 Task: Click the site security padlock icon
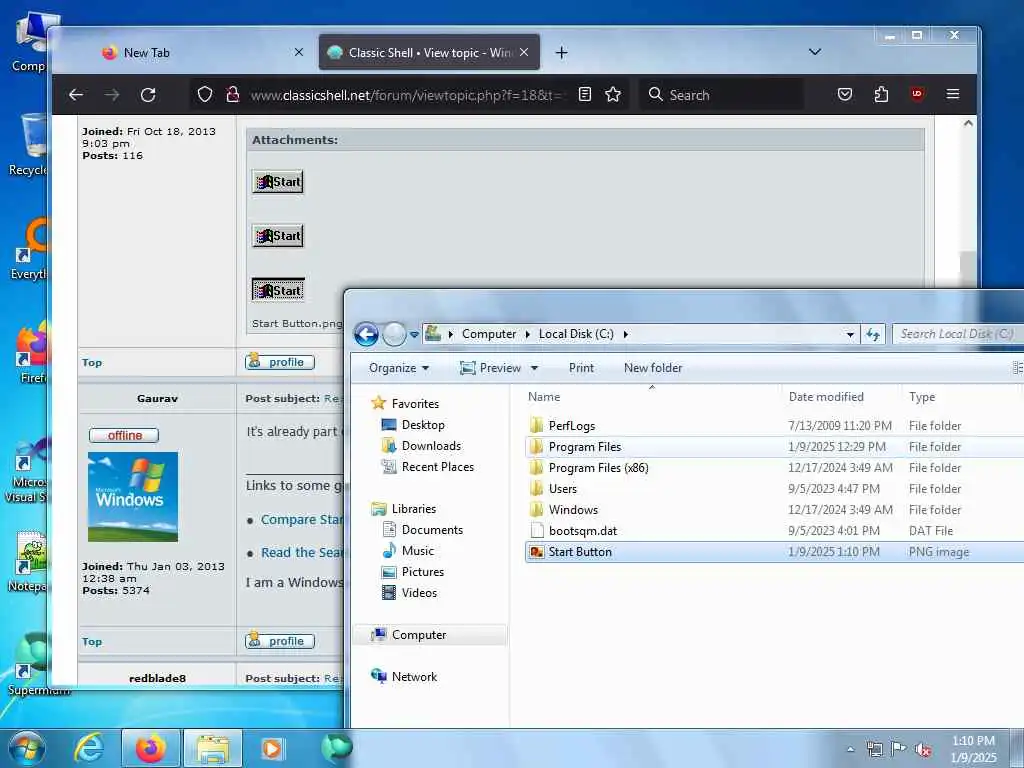coord(232,95)
